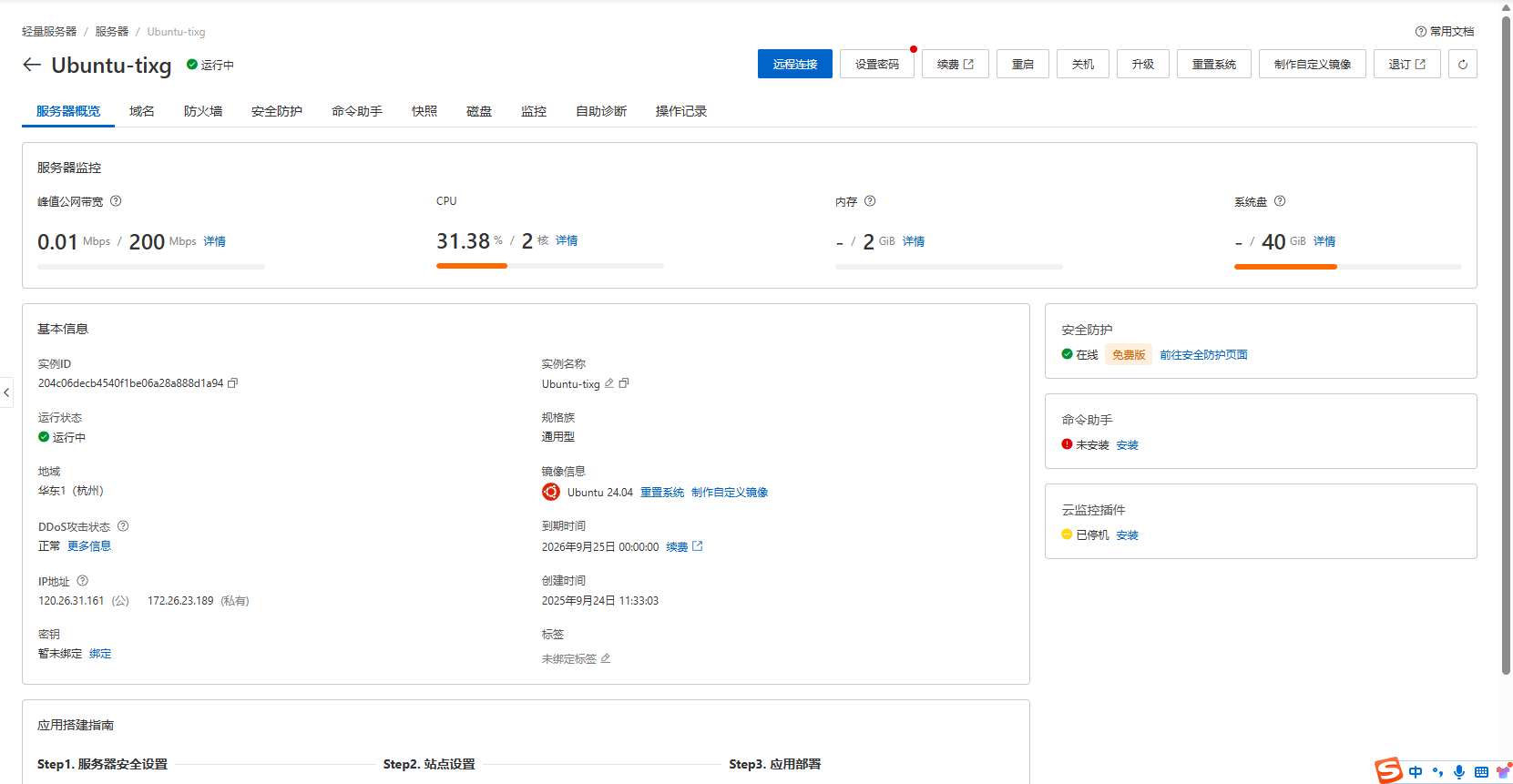Click Sogou input method microphone icon
1513x784 pixels.
[1459, 772]
